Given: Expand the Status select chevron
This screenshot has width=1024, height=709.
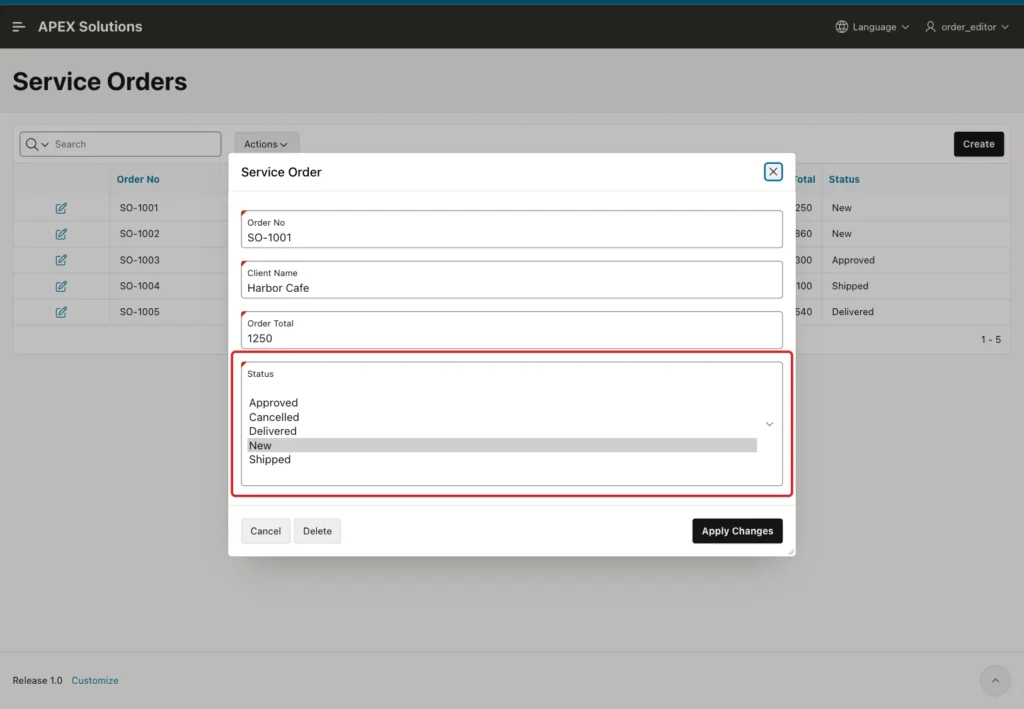Looking at the screenshot, I should click(x=769, y=424).
